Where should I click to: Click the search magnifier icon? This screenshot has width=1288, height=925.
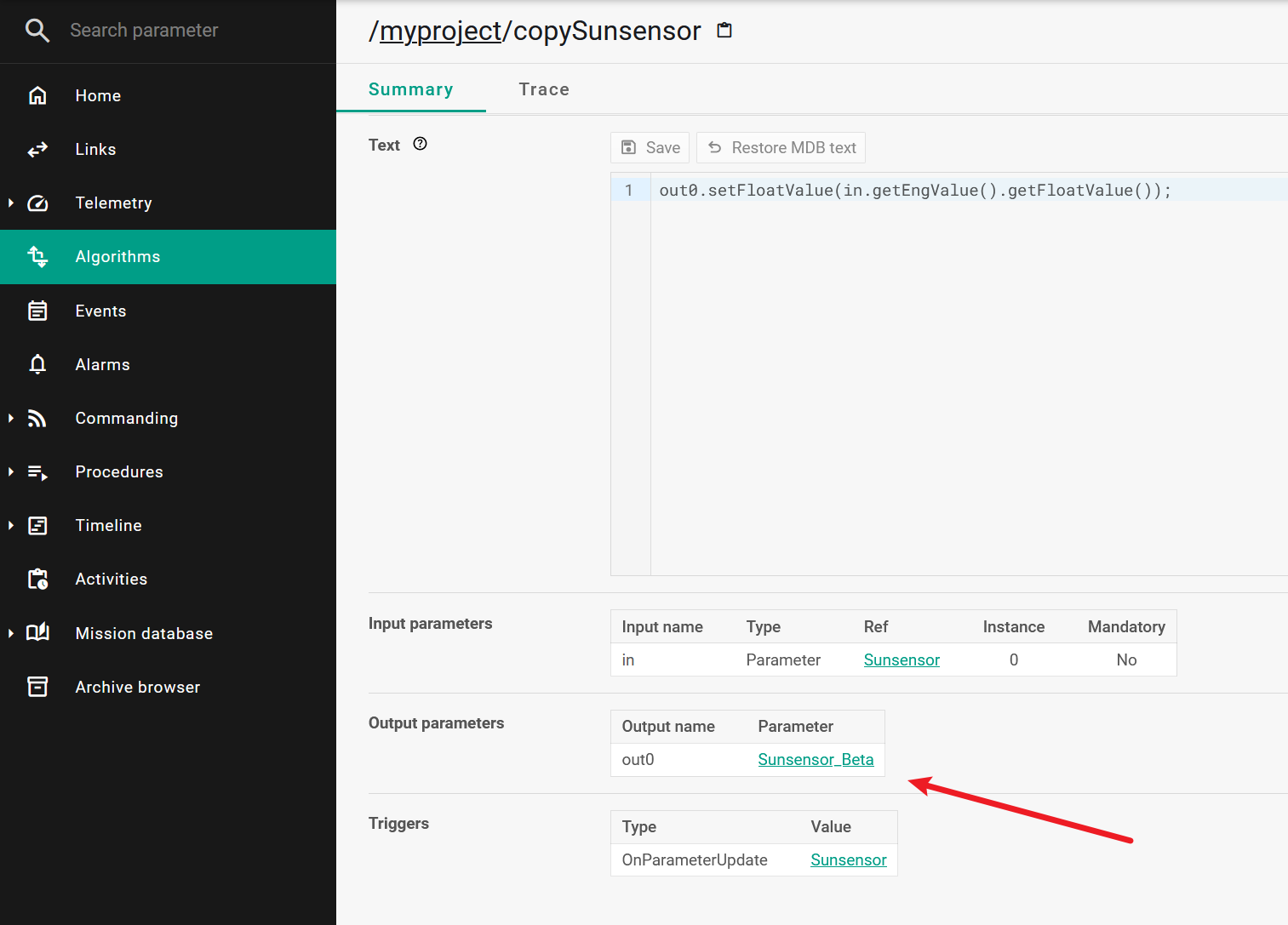(37, 31)
